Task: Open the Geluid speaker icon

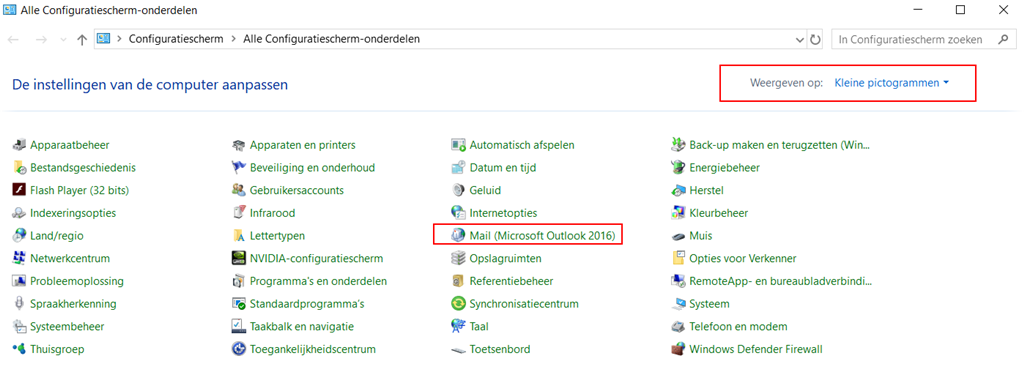Action: (458, 190)
